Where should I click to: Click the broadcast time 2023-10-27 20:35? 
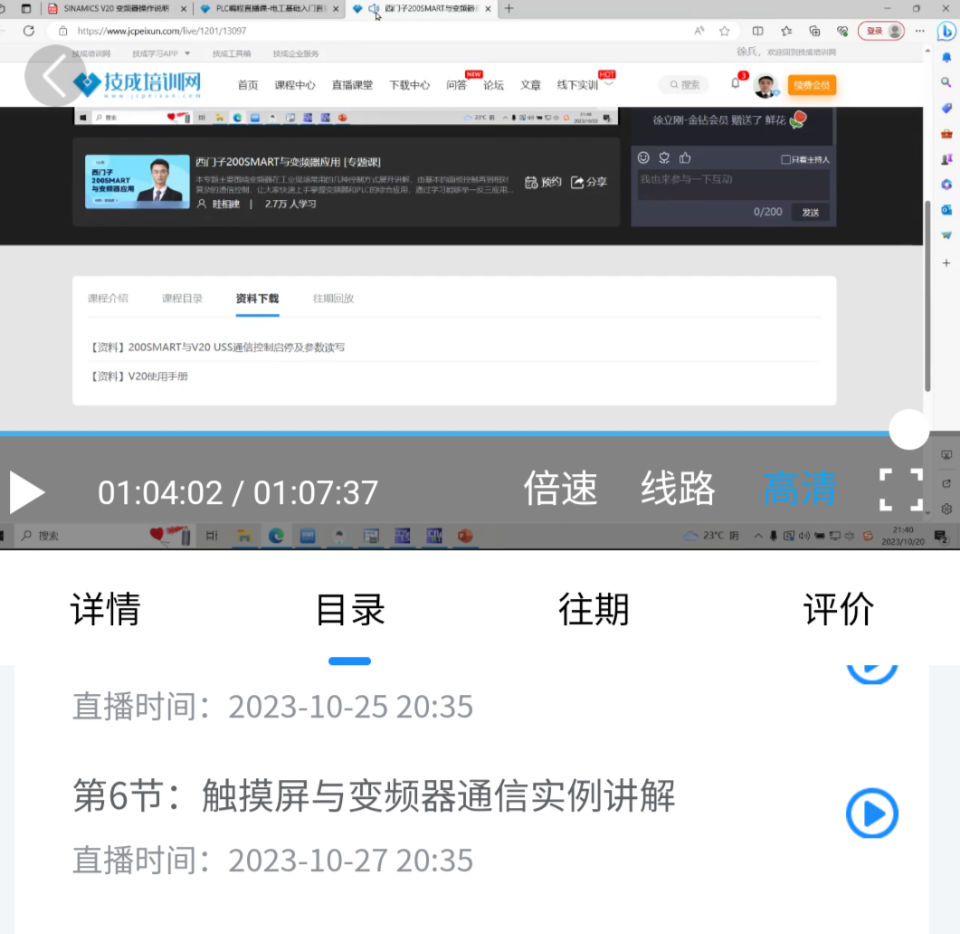coord(351,860)
